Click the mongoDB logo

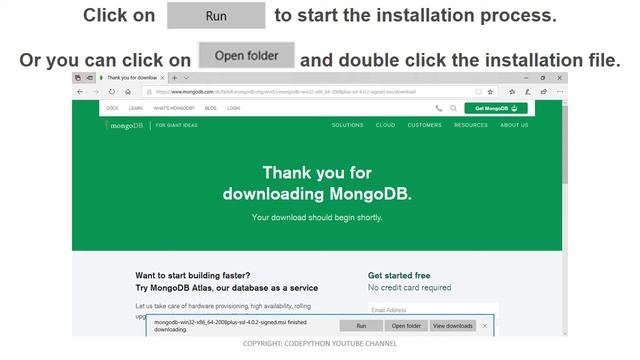(x=124, y=125)
